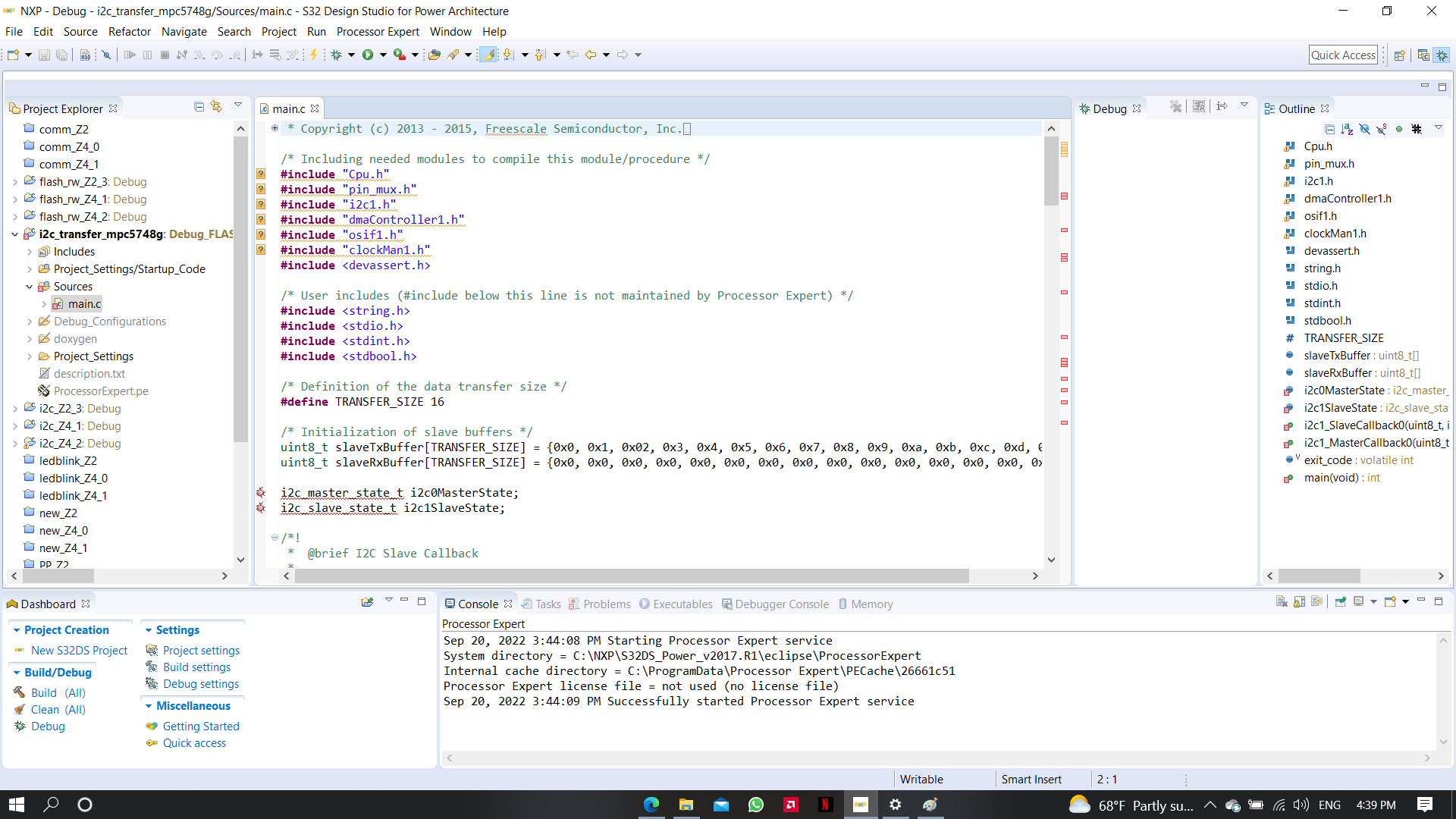The width and height of the screenshot is (1456, 819).
Task: Select the main.c file in Project Explorer
Action: coord(83,303)
